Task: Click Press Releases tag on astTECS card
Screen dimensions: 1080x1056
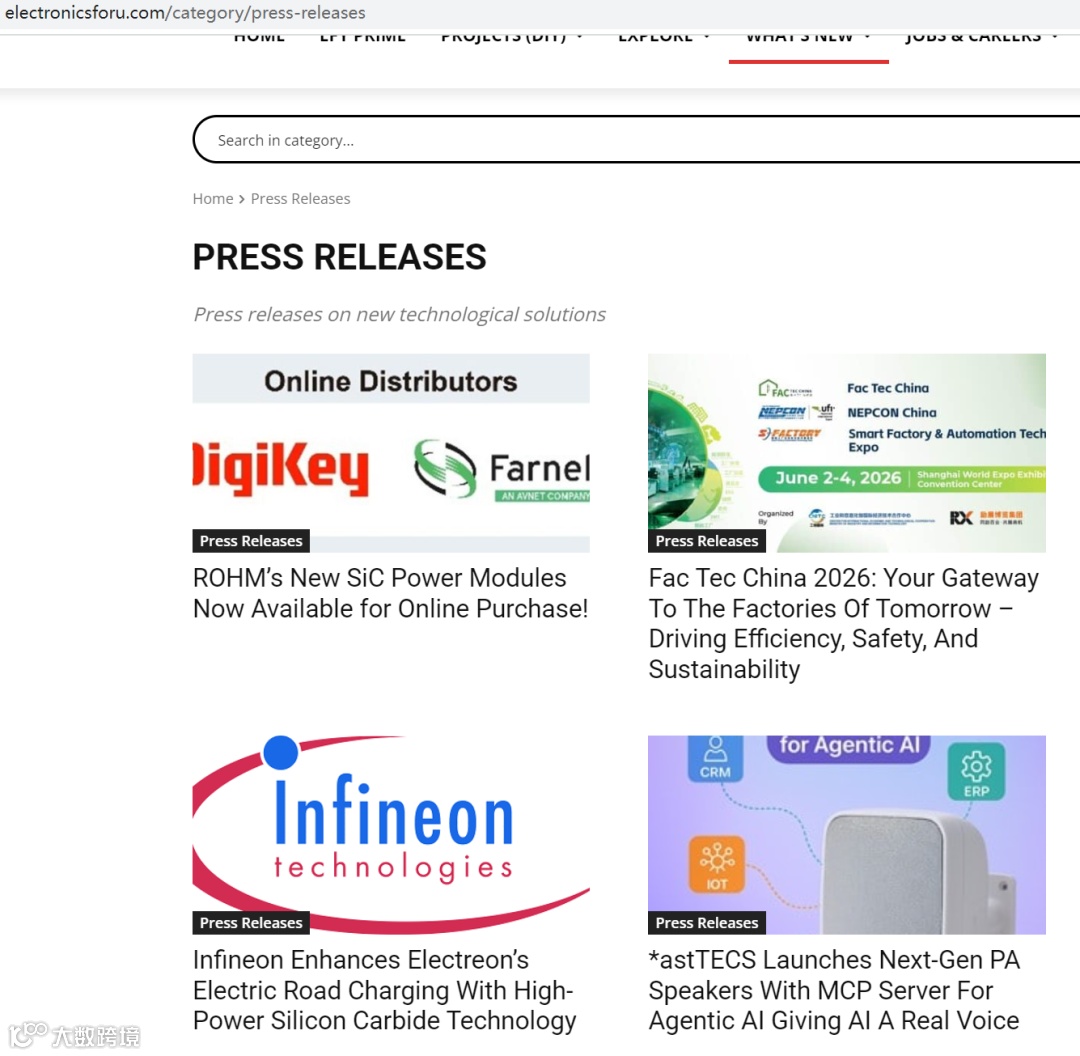Action: [707, 922]
